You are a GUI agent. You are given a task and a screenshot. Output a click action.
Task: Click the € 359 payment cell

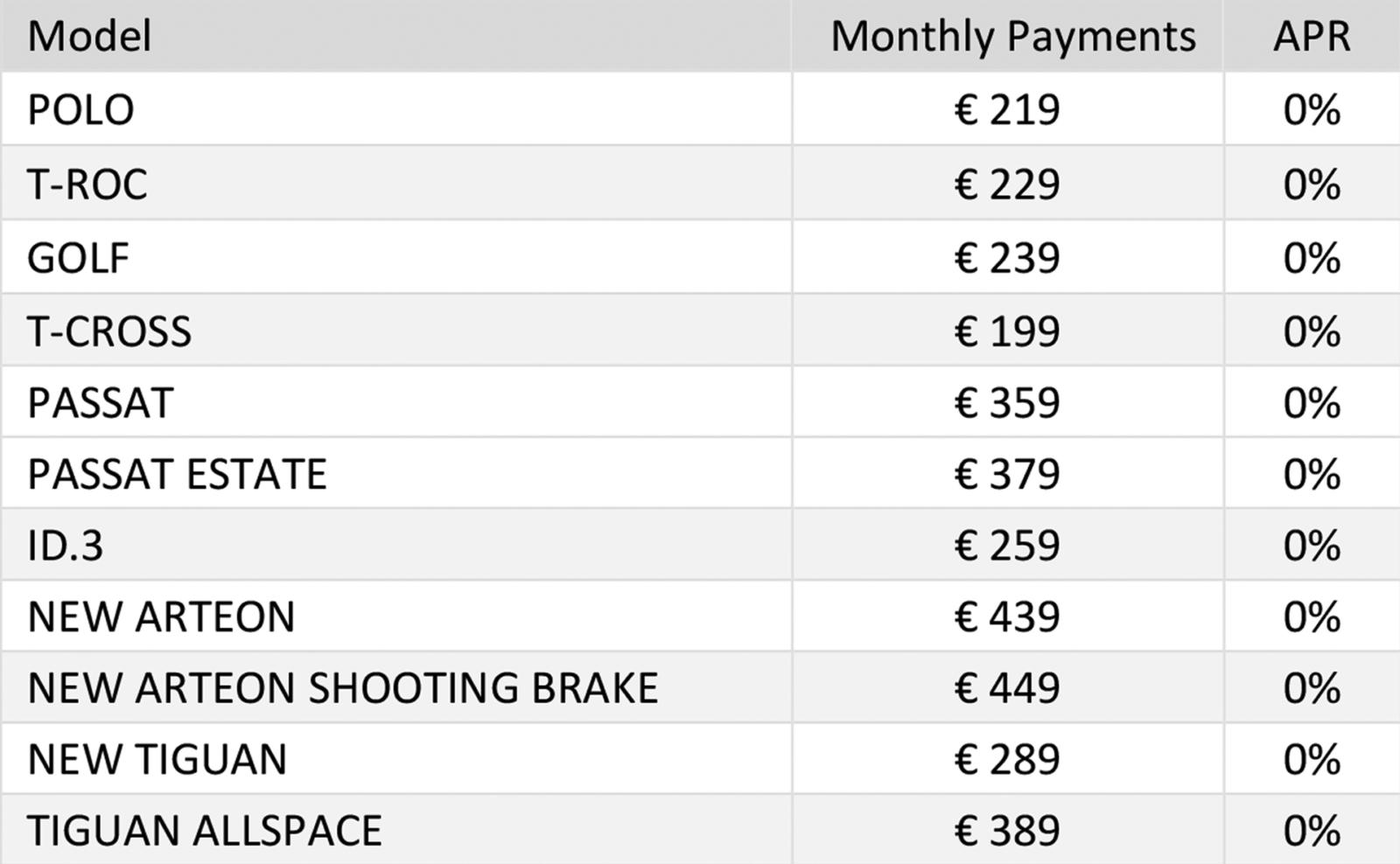click(1008, 402)
